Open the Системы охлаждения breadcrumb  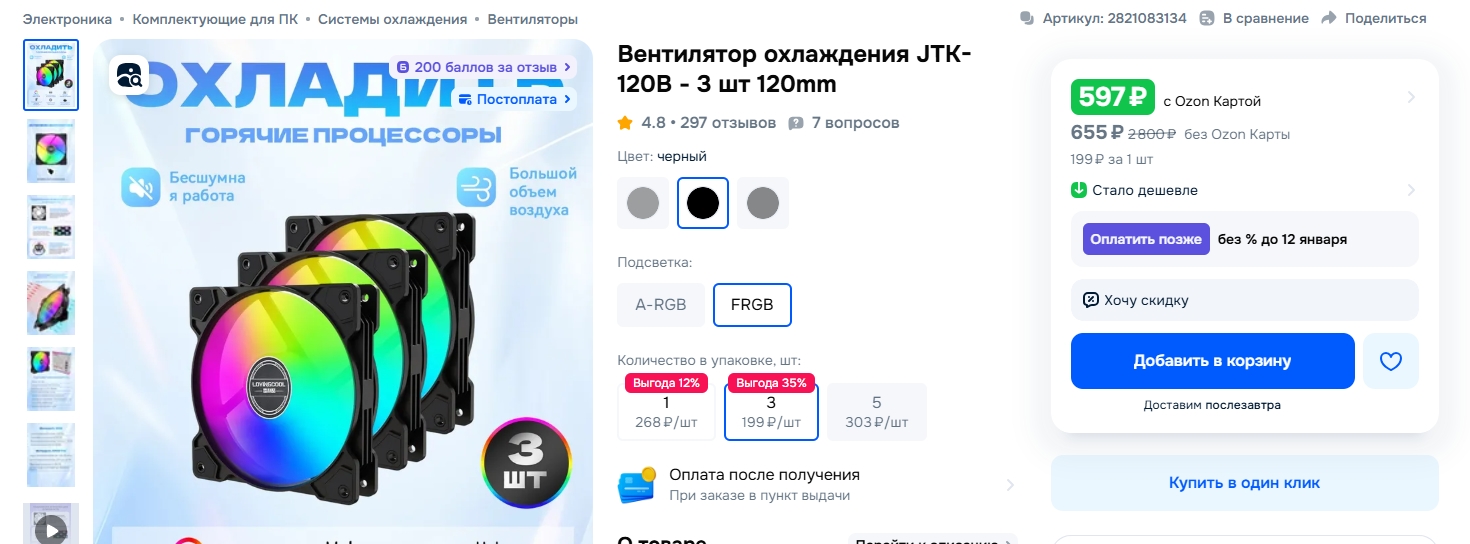392,19
